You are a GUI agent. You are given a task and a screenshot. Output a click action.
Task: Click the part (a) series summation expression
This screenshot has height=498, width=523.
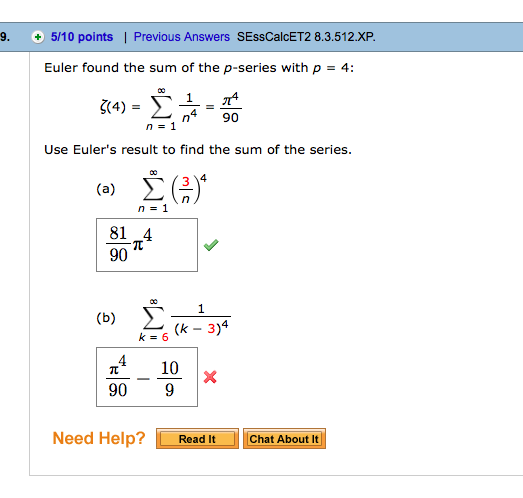tap(172, 191)
